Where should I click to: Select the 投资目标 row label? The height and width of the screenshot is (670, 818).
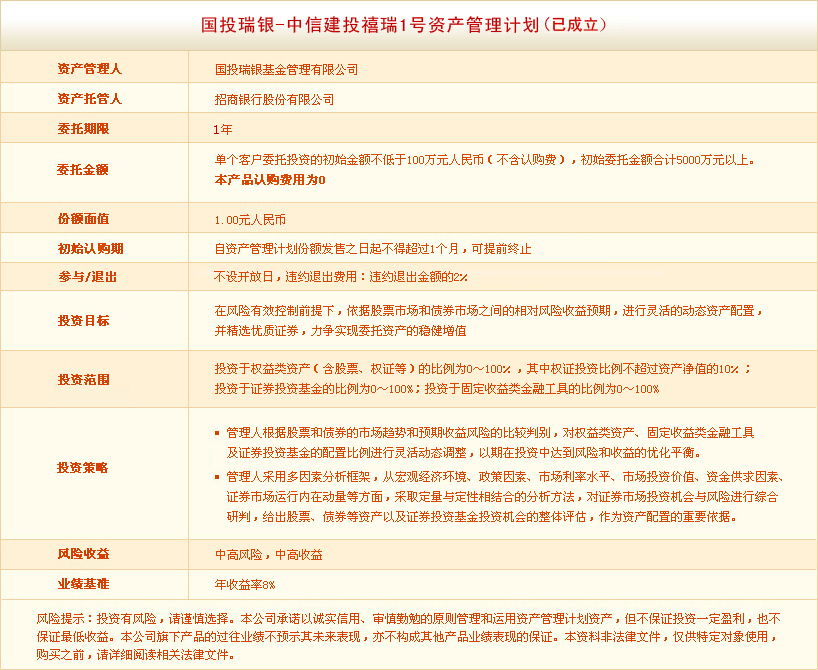[83, 320]
